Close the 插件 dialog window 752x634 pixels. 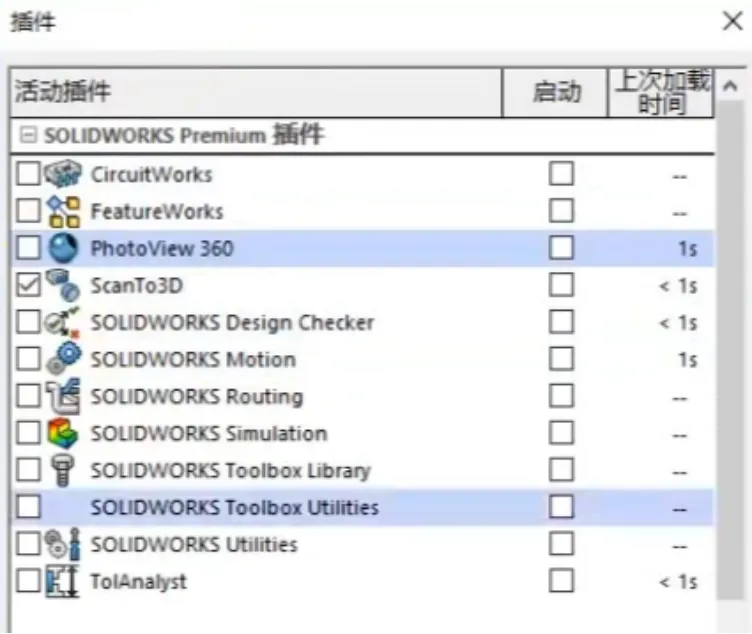coord(732,22)
